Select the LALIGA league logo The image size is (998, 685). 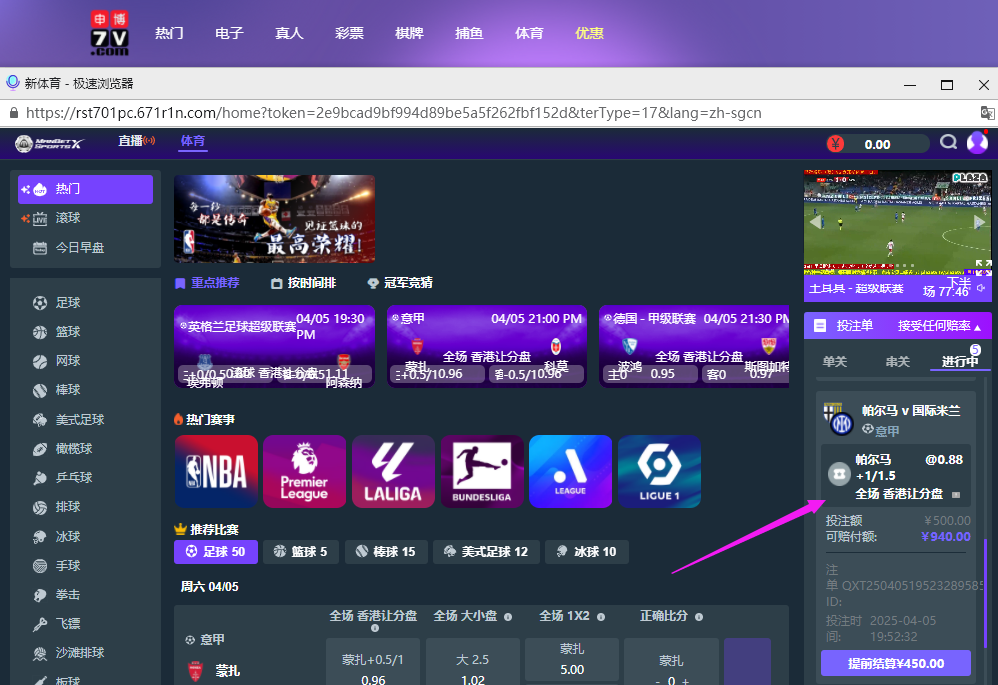click(x=393, y=471)
